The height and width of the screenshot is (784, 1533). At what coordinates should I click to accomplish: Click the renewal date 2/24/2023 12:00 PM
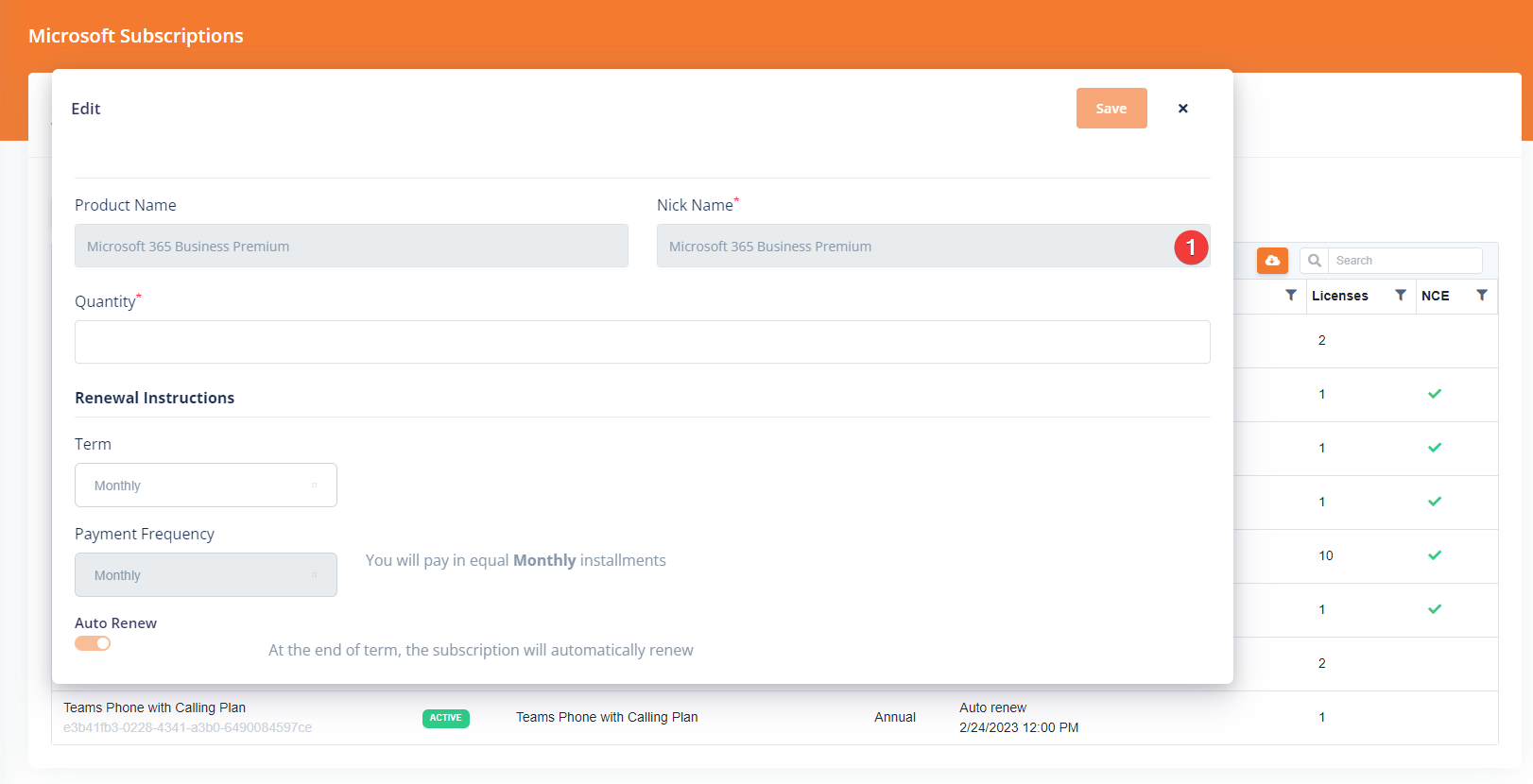tap(1019, 727)
